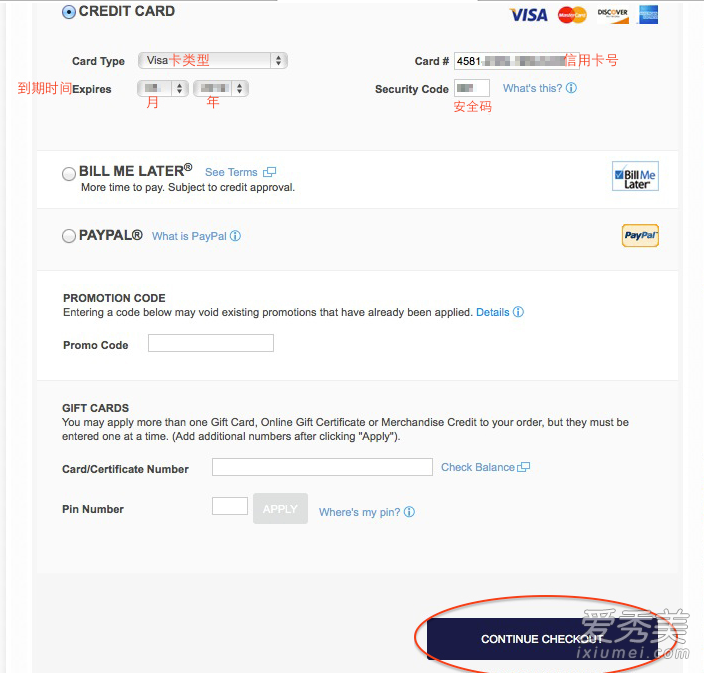Viewport: 704px width, 673px height.
Task: Click the Discover card logo
Action: [613, 15]
